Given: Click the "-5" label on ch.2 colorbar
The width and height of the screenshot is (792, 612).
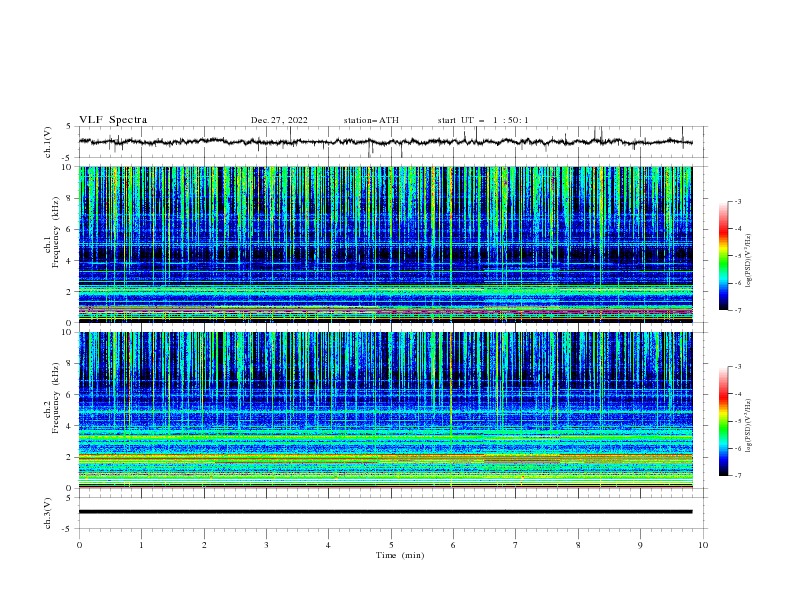Looking at the screenshot, I should pos(738,421).
